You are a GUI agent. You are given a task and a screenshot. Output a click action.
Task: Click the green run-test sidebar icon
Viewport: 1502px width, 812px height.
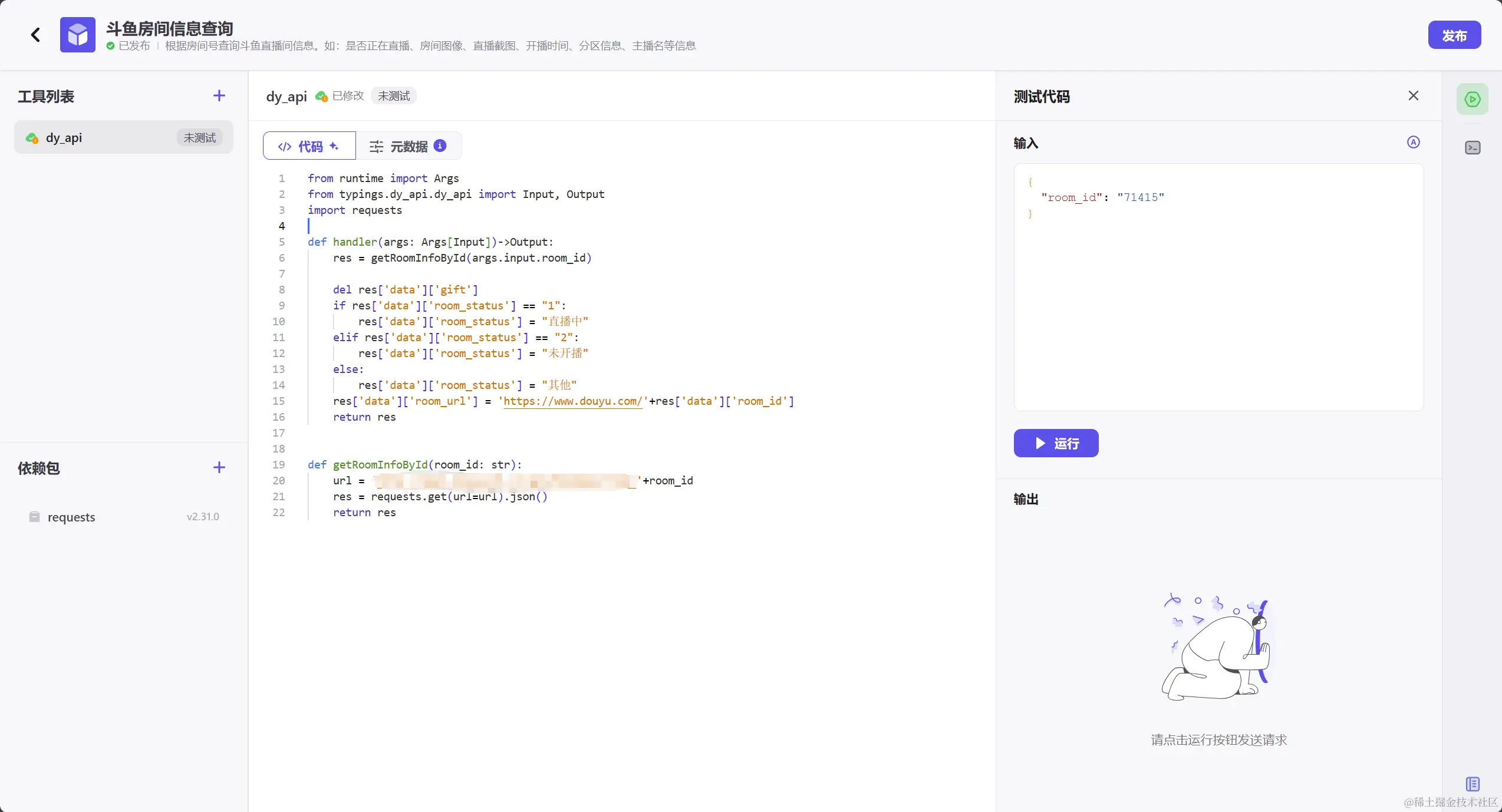tap(1472, 99)
